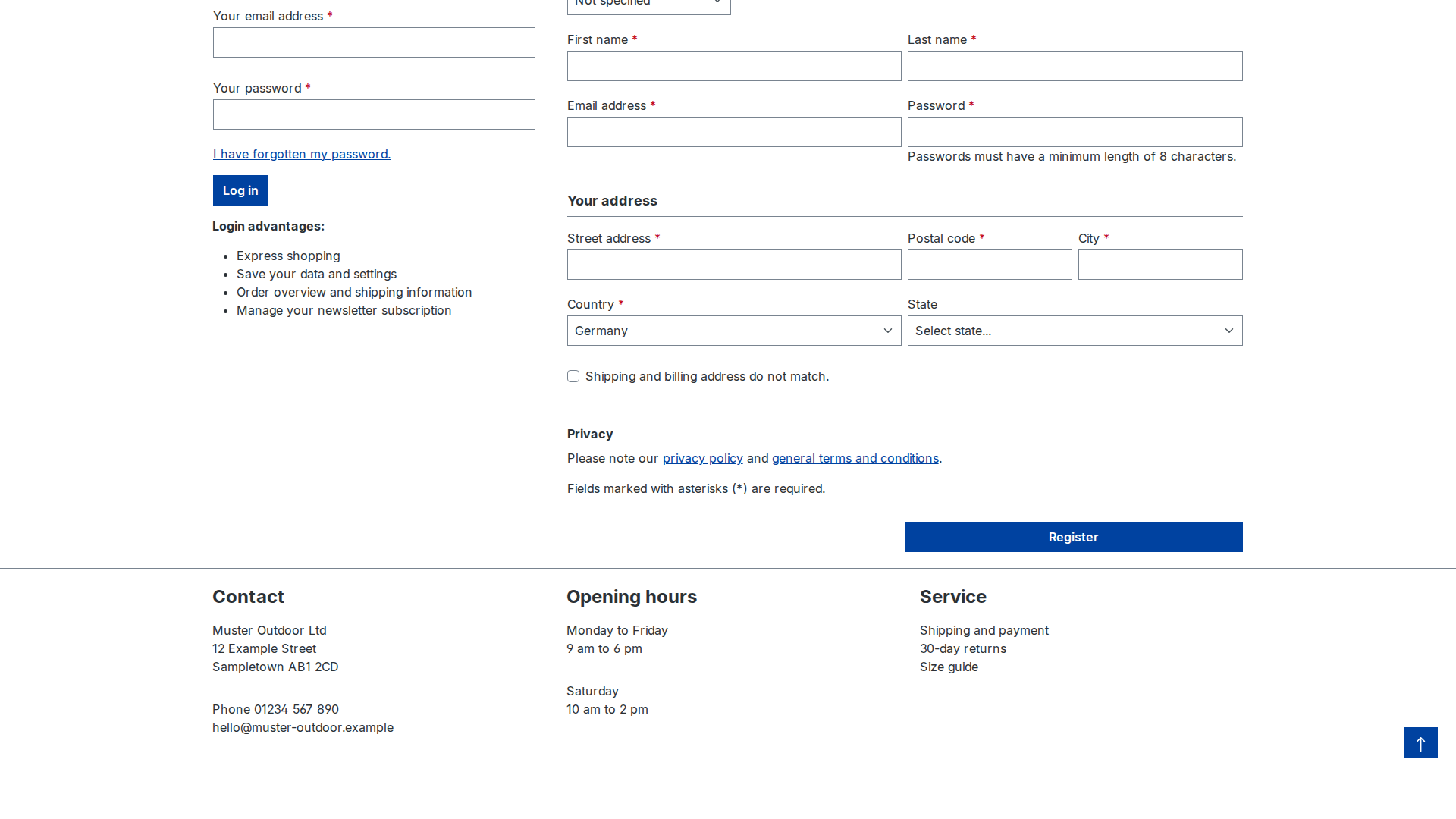
Task: Open the Country dropdown showing Germany
Action: [734, 331]
